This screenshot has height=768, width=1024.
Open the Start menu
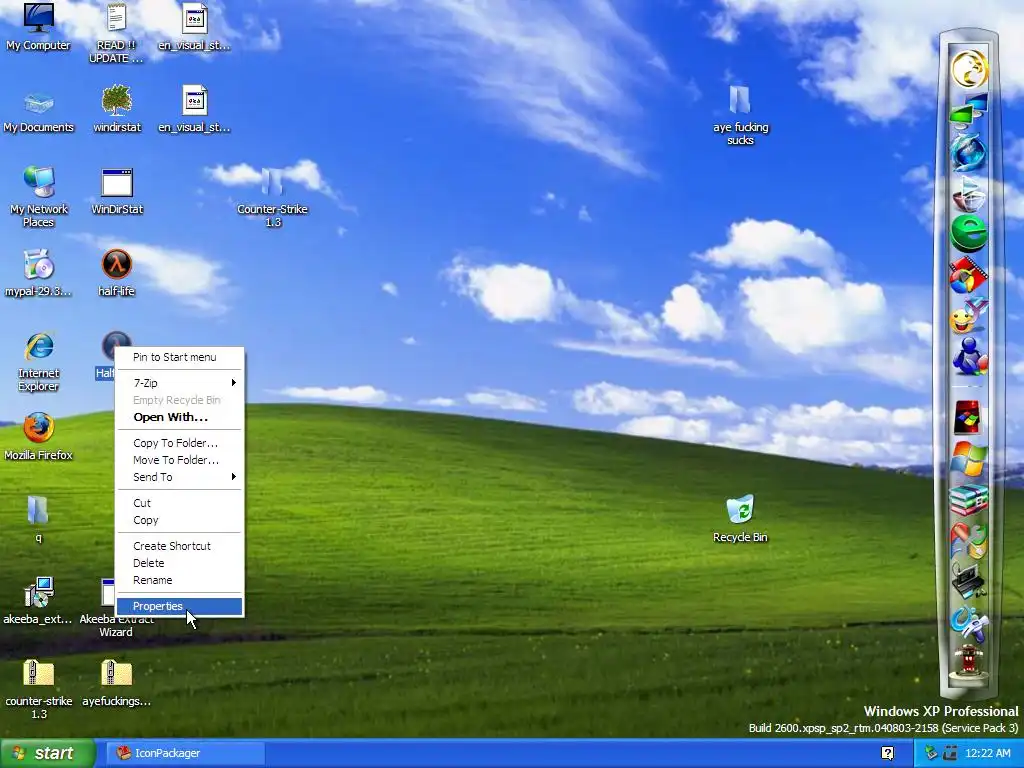(x=47, y=753)
